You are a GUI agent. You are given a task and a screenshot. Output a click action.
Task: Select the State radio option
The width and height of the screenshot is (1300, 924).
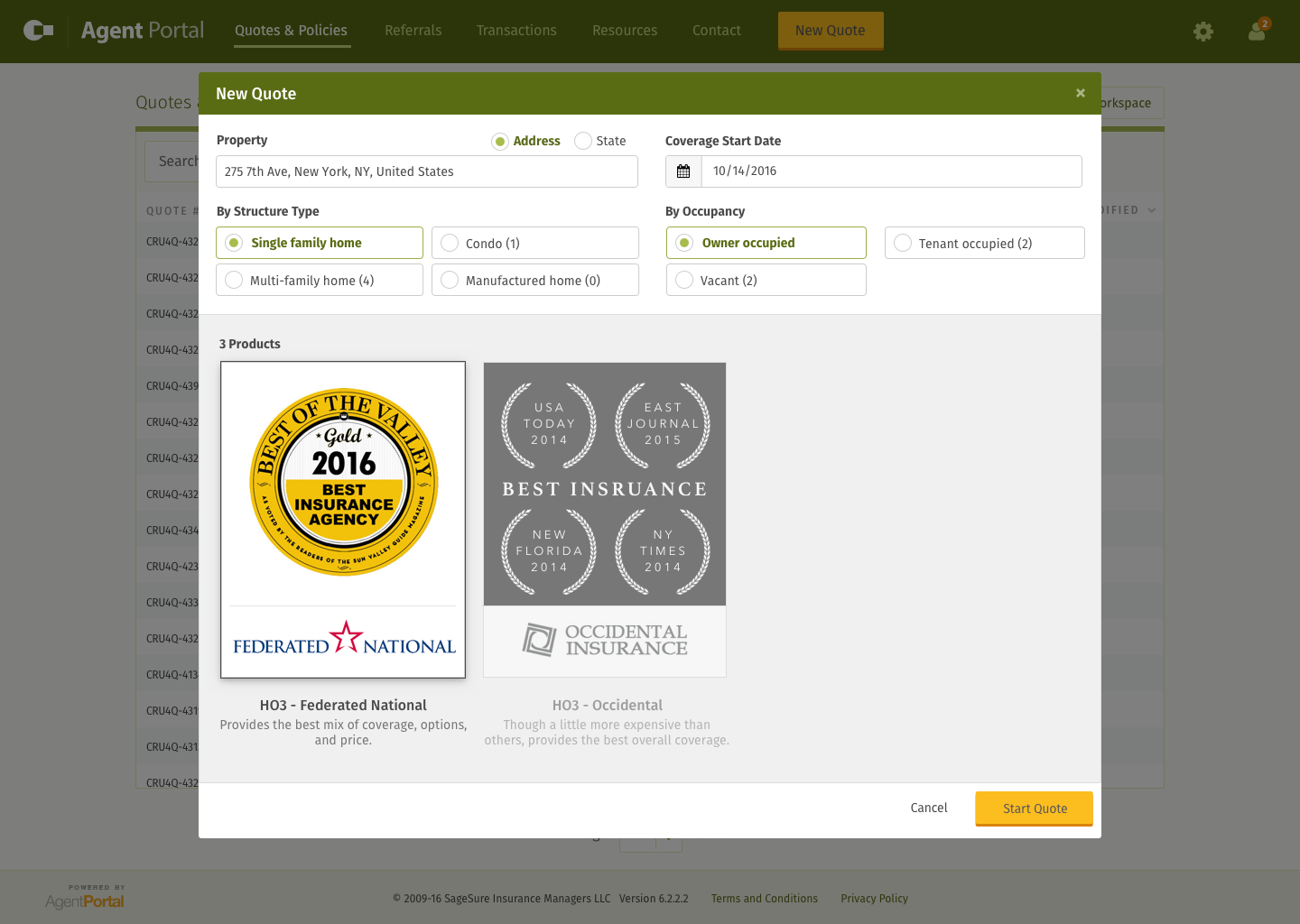point(583,141)
